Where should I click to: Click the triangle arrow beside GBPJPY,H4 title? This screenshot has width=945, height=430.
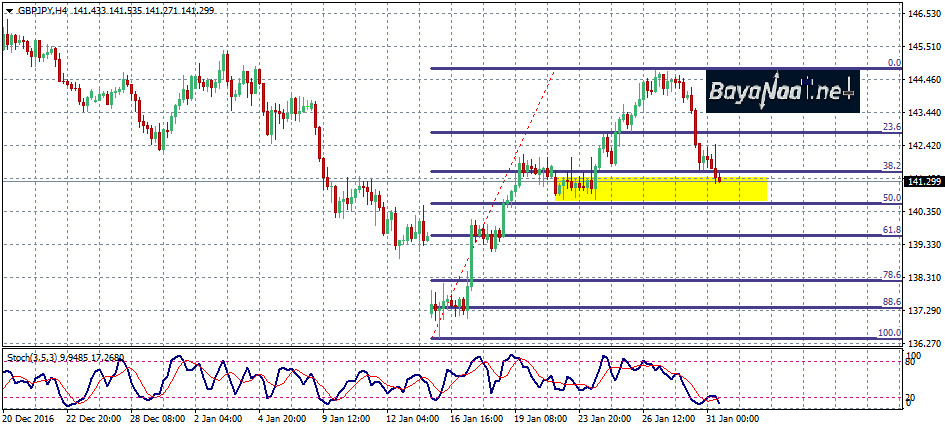[10, 9]
